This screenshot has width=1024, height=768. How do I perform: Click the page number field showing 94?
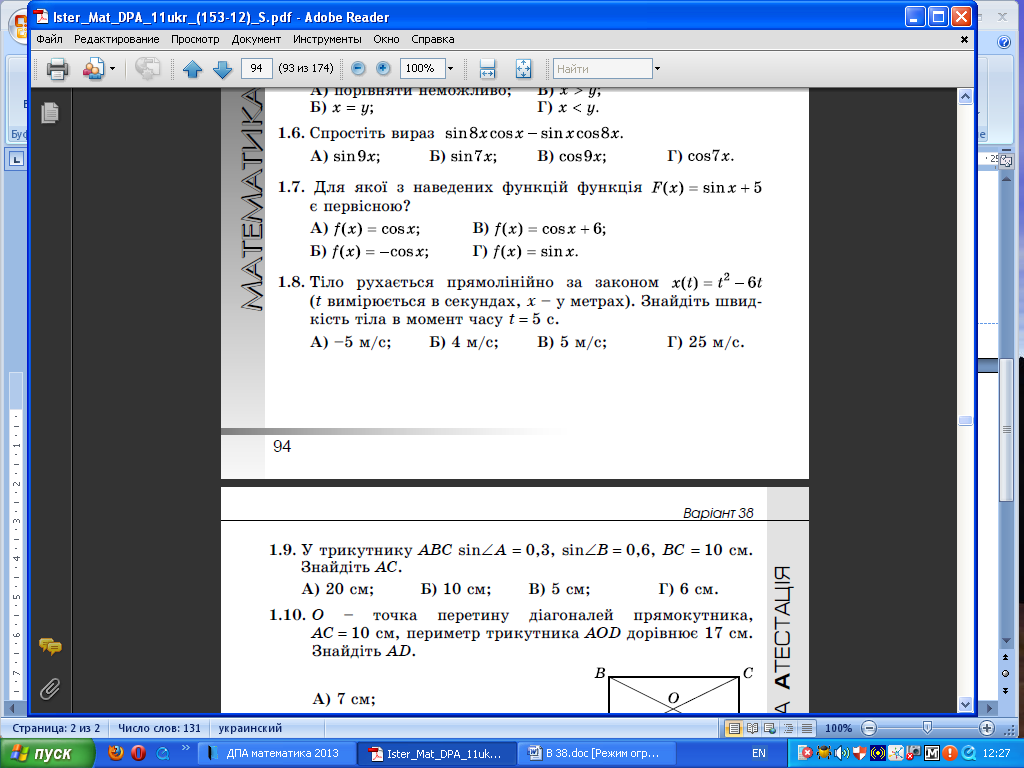click(x=257, y=69)
